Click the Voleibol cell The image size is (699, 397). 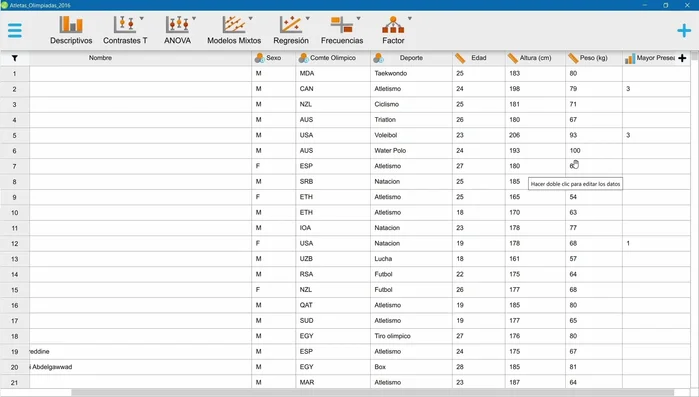point(411,135)
